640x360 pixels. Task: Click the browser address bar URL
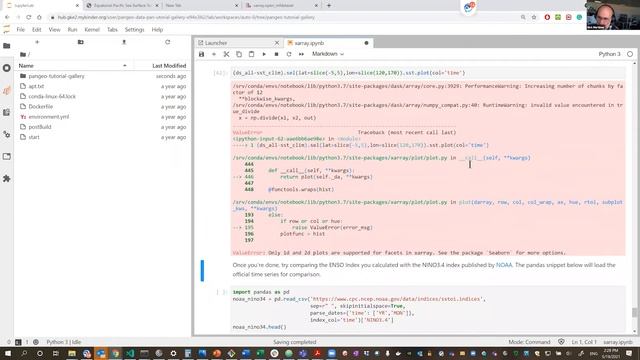[x=186, y=17]
